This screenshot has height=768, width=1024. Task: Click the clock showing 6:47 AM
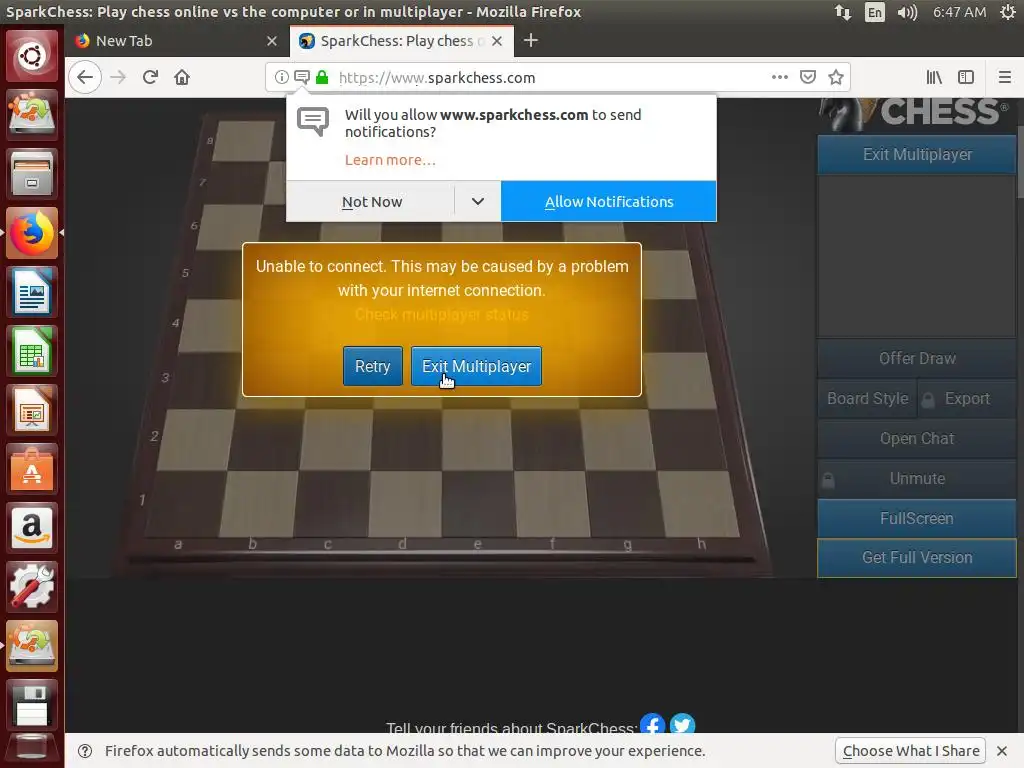(x=959, y=12)
